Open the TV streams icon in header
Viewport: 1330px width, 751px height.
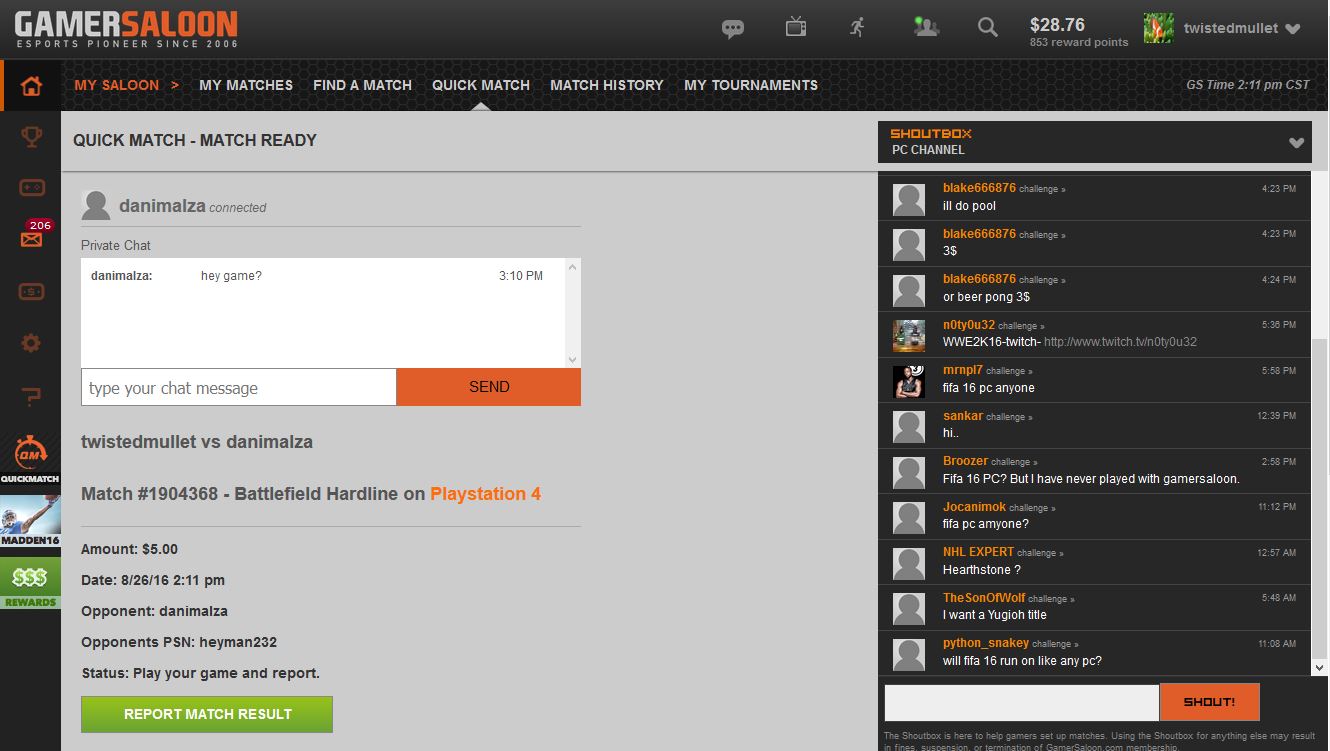(x=796, y=27)
